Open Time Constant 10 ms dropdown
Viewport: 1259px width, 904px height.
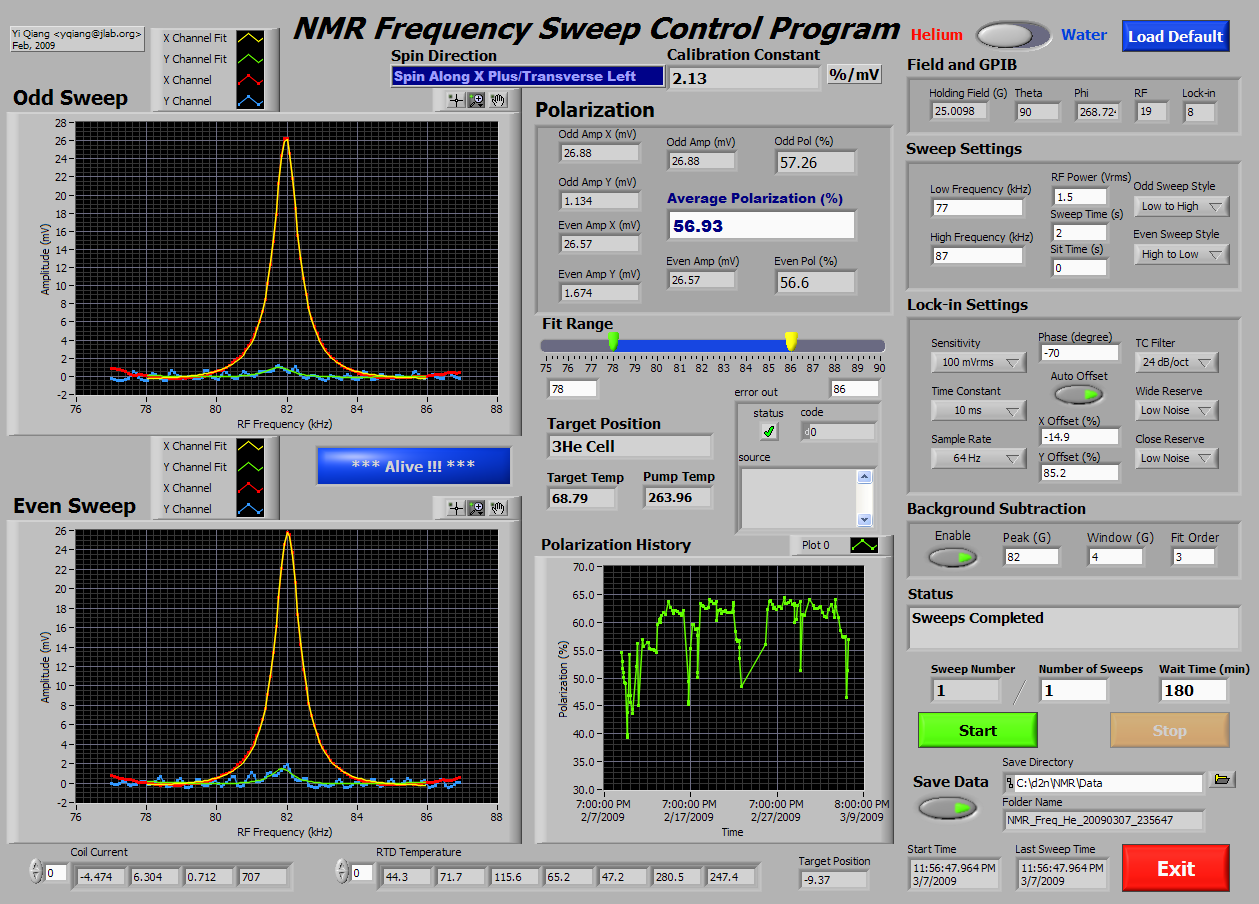[x=979, y=410]
